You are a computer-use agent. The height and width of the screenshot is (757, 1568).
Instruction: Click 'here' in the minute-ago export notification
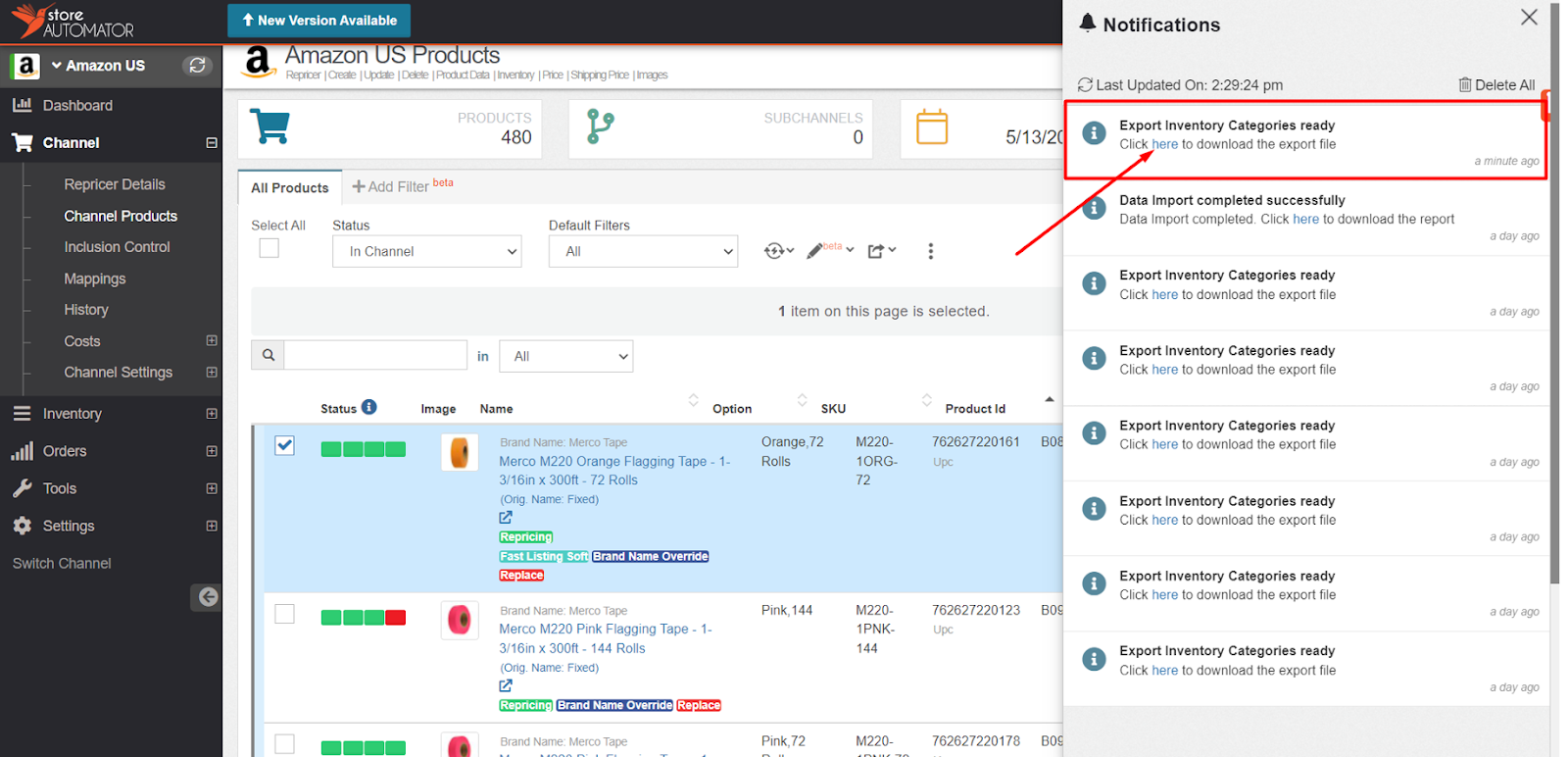[1165, 144]
